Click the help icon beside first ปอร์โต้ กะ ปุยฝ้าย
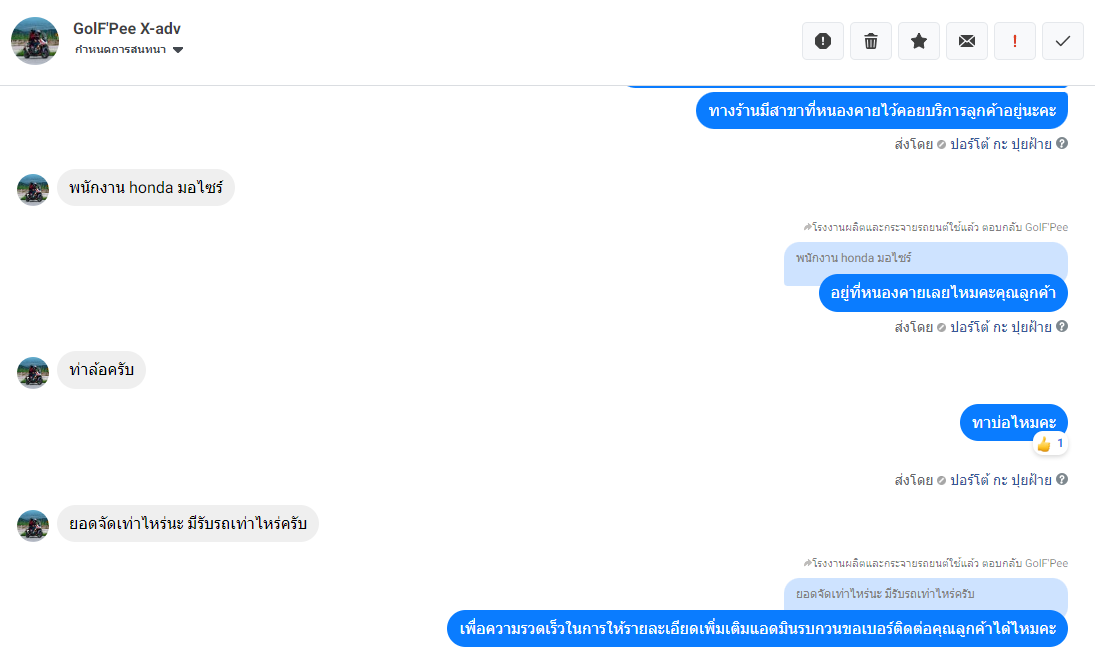This screenshot has width=1095, height=656. tap(1061, 143)
